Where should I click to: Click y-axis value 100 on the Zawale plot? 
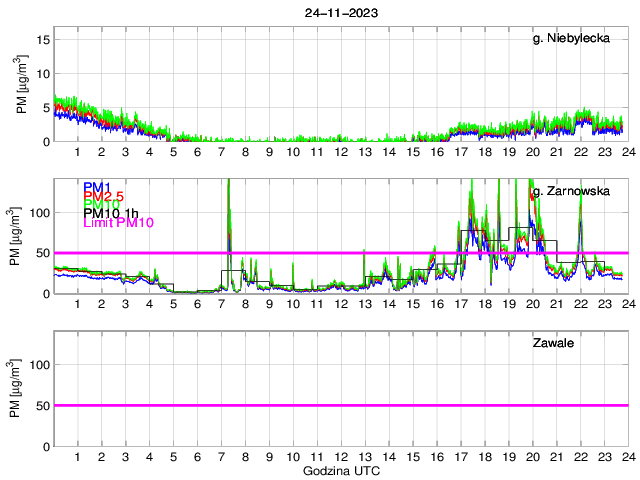[x=40, y=365]
